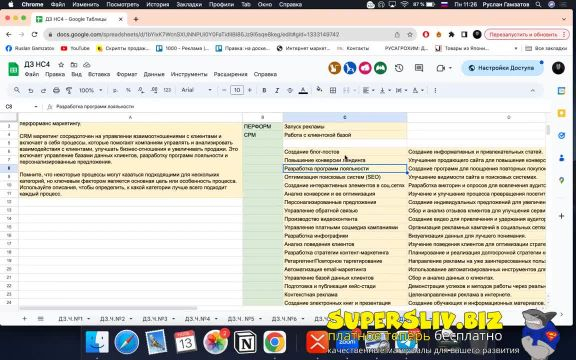The width and height of the screenshot is (576, 360).
Task: Toggle italic formatting
Action: [277, 90]
